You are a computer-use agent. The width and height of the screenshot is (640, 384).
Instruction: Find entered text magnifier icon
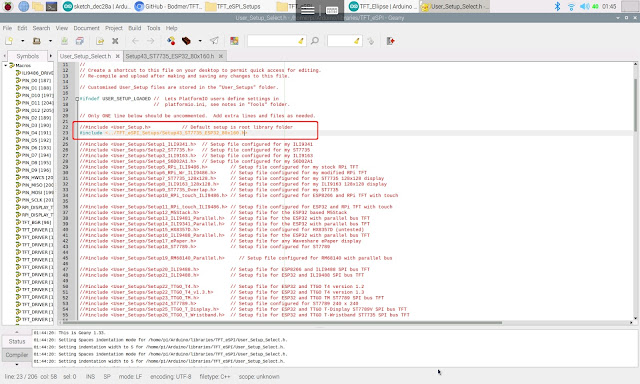point(315,41)
